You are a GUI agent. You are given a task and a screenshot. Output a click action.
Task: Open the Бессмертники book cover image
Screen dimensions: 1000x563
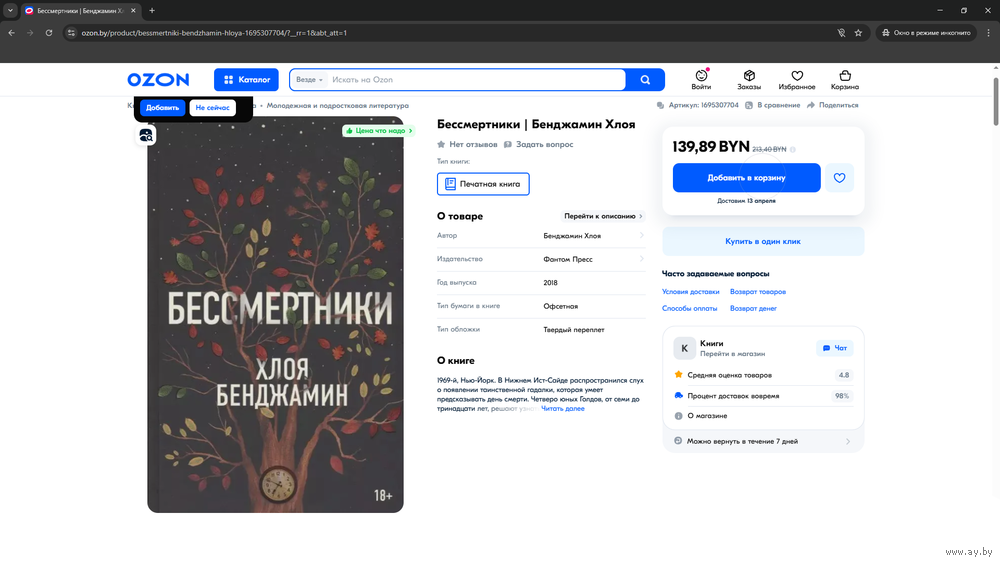point(276,315)
